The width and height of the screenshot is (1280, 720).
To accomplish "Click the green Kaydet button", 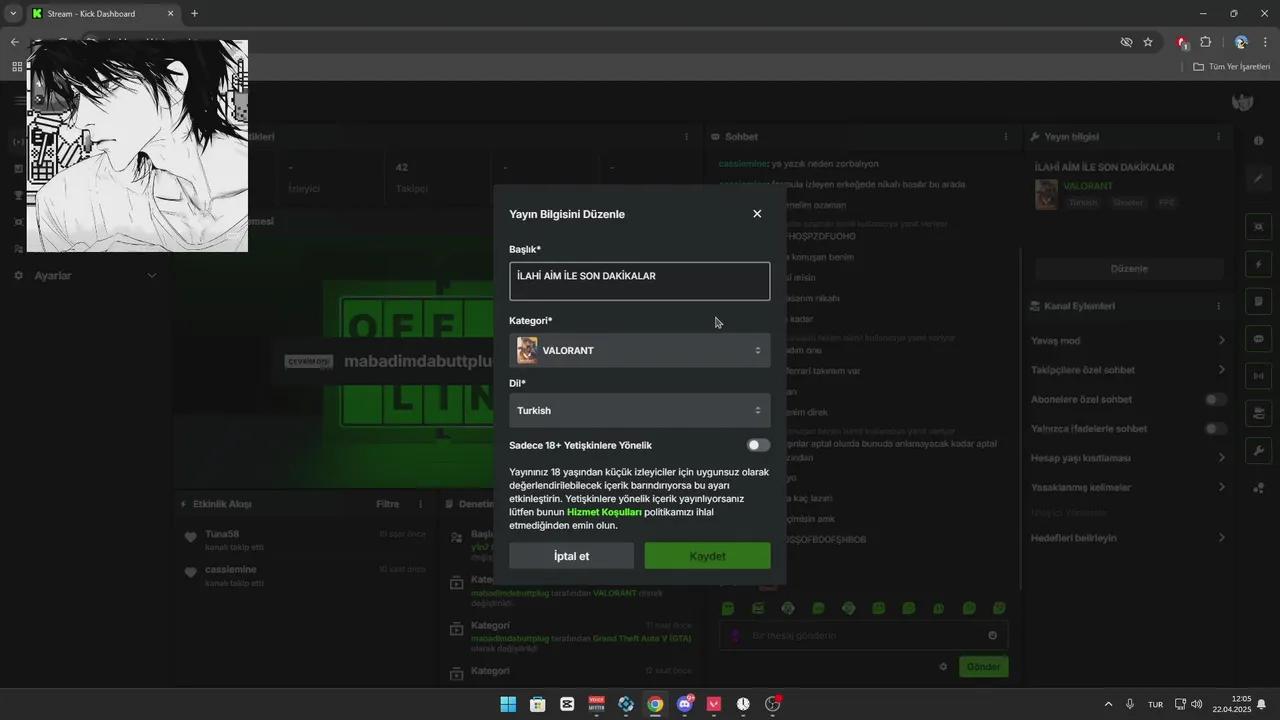I will [707, 556].
